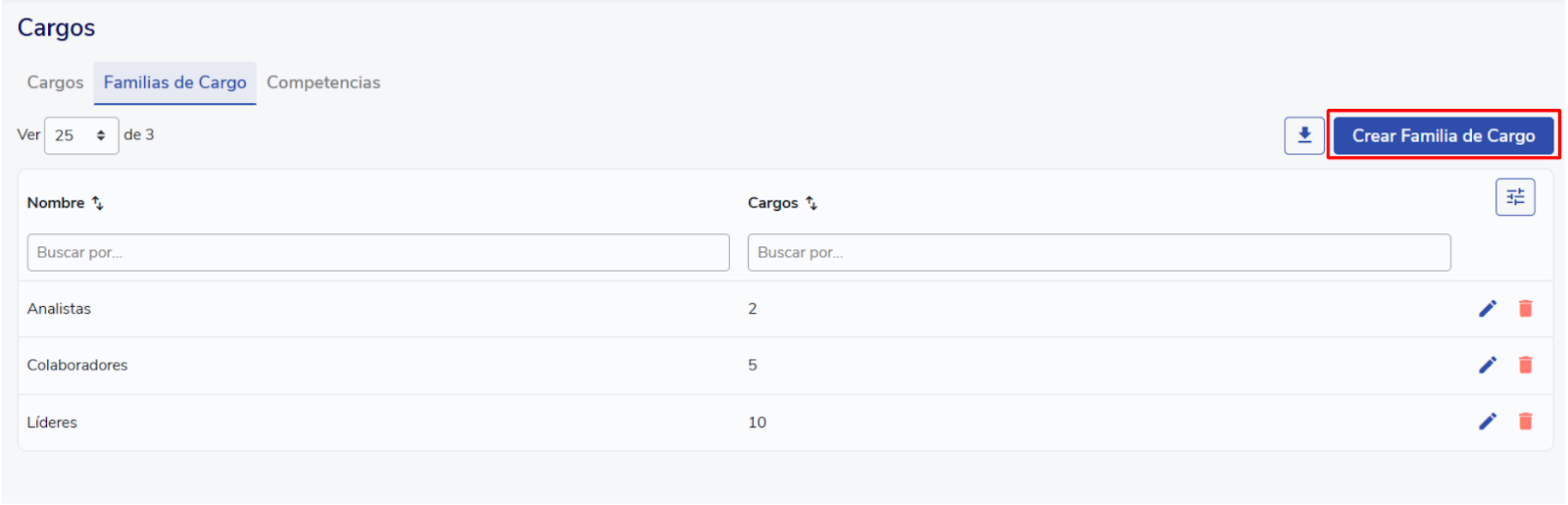
Task: Open the column settings sliders icon
Action: (x=1515, y=197)
